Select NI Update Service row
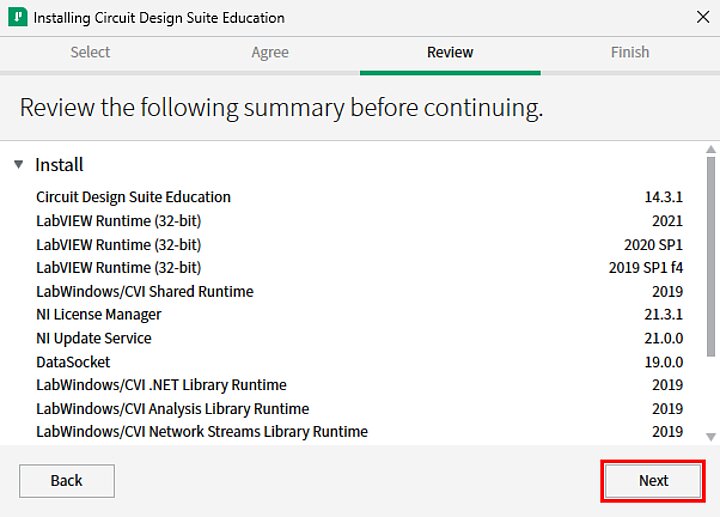Image resolution: width=720 pixels, height=517 pixels. coord(359,338)
